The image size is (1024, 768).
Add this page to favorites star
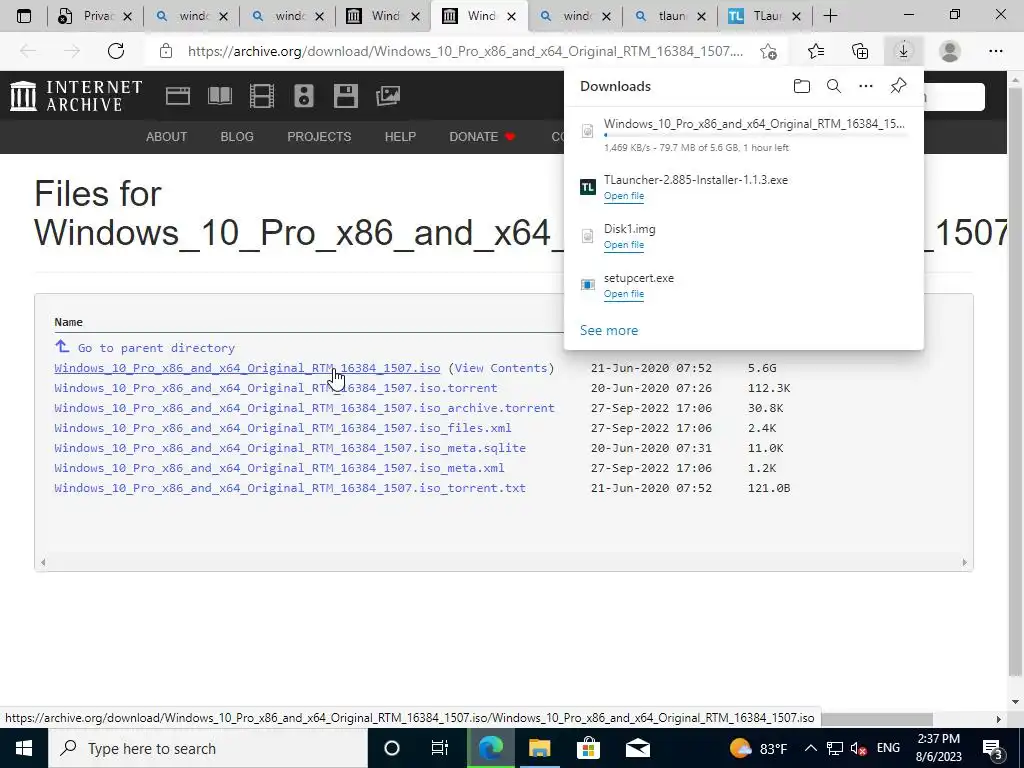(x=769, y=51)
